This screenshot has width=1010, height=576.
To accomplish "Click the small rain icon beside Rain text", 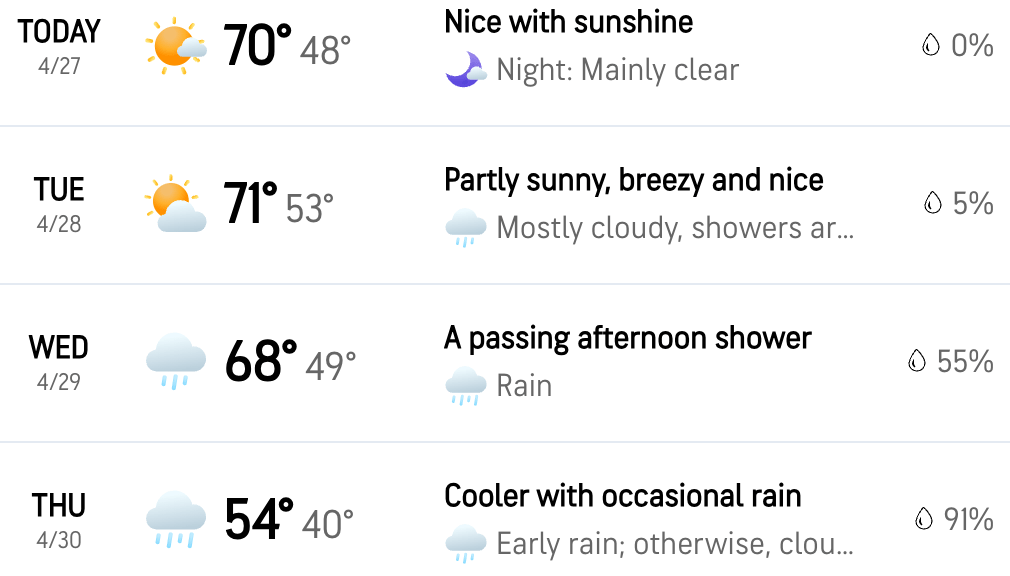I will (x=465, y=386).
